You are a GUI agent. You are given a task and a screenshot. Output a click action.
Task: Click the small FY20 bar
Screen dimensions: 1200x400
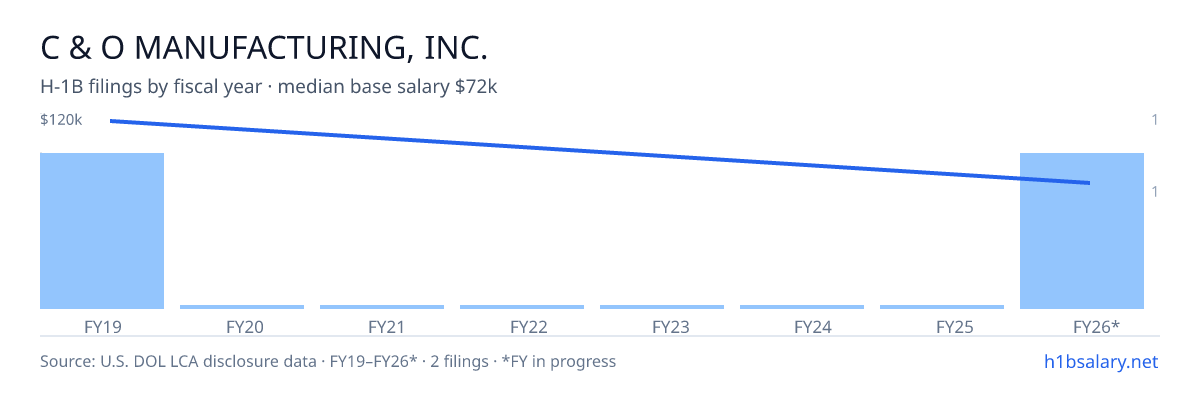point(242,307)
